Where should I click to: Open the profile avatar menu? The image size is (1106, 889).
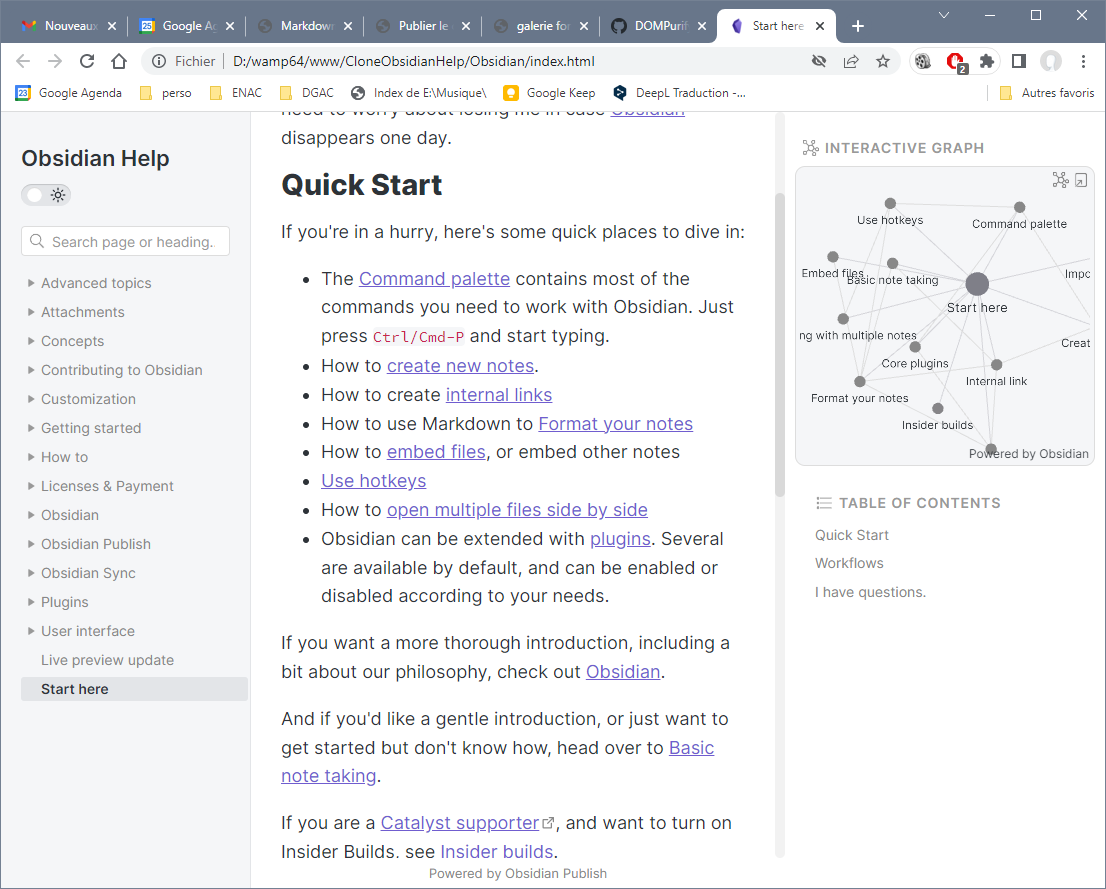[1051, 61]
